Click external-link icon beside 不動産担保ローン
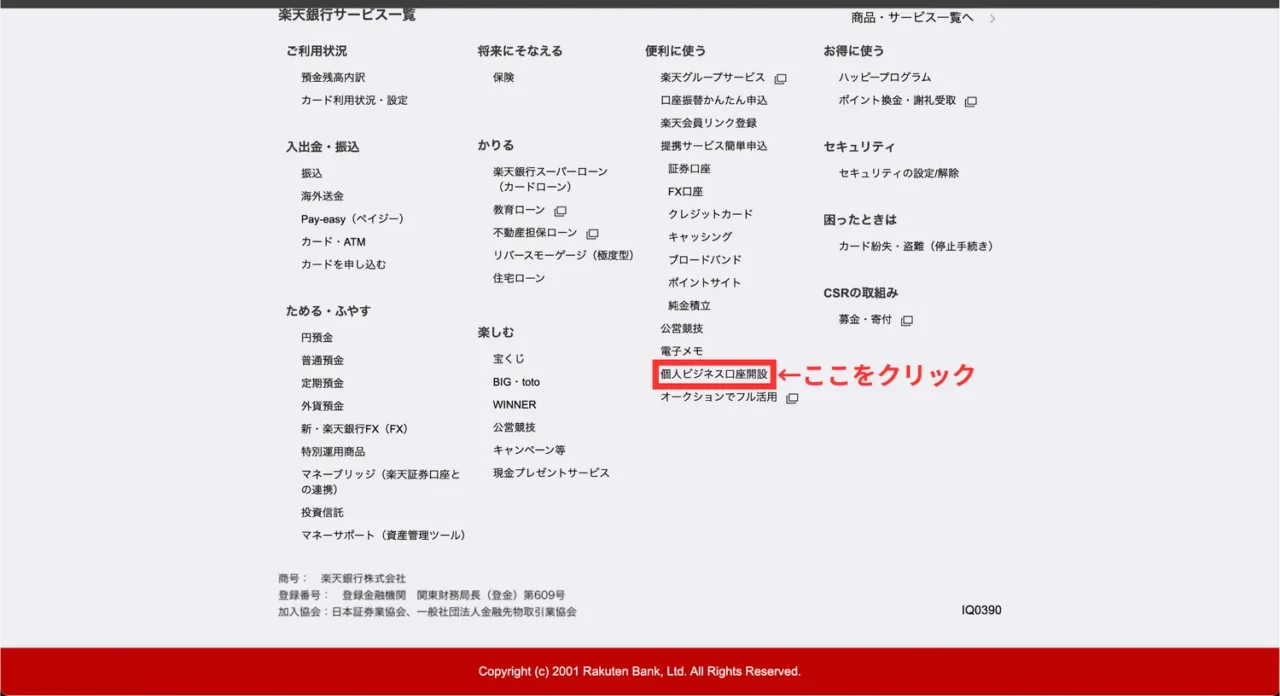The height and width of the screenshot is (696, 1280). pyautogui.click(x=592, y=234)
